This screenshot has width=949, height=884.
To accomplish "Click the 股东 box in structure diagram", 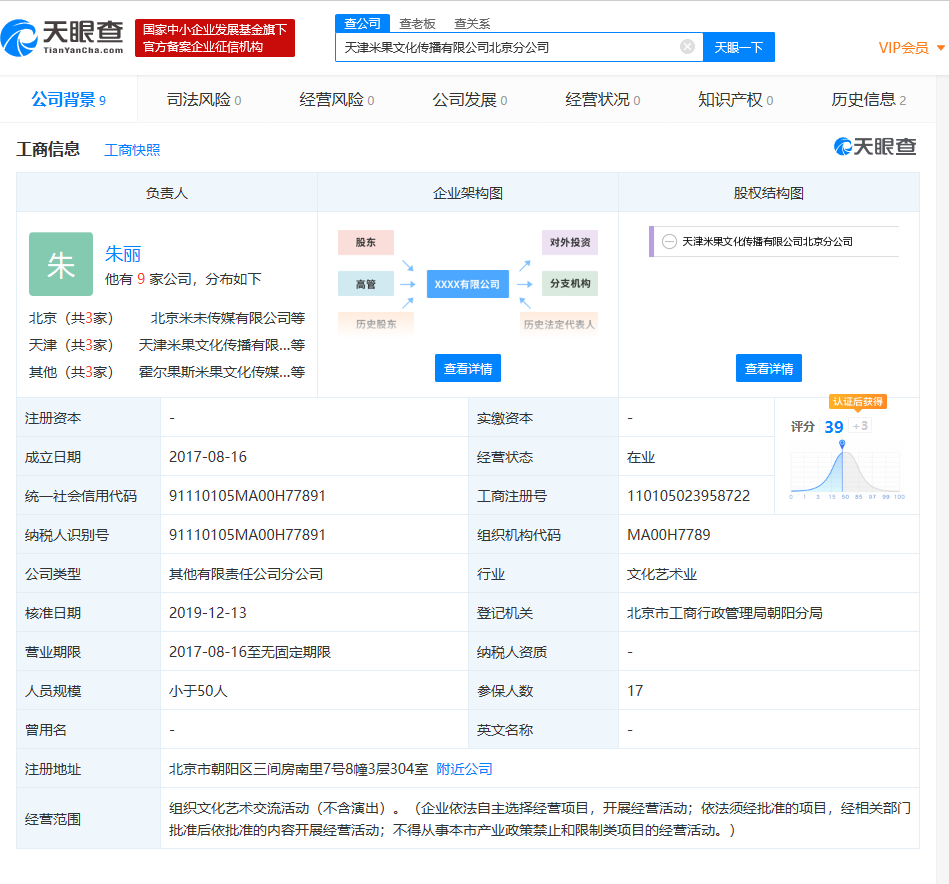I will (366, 242).
